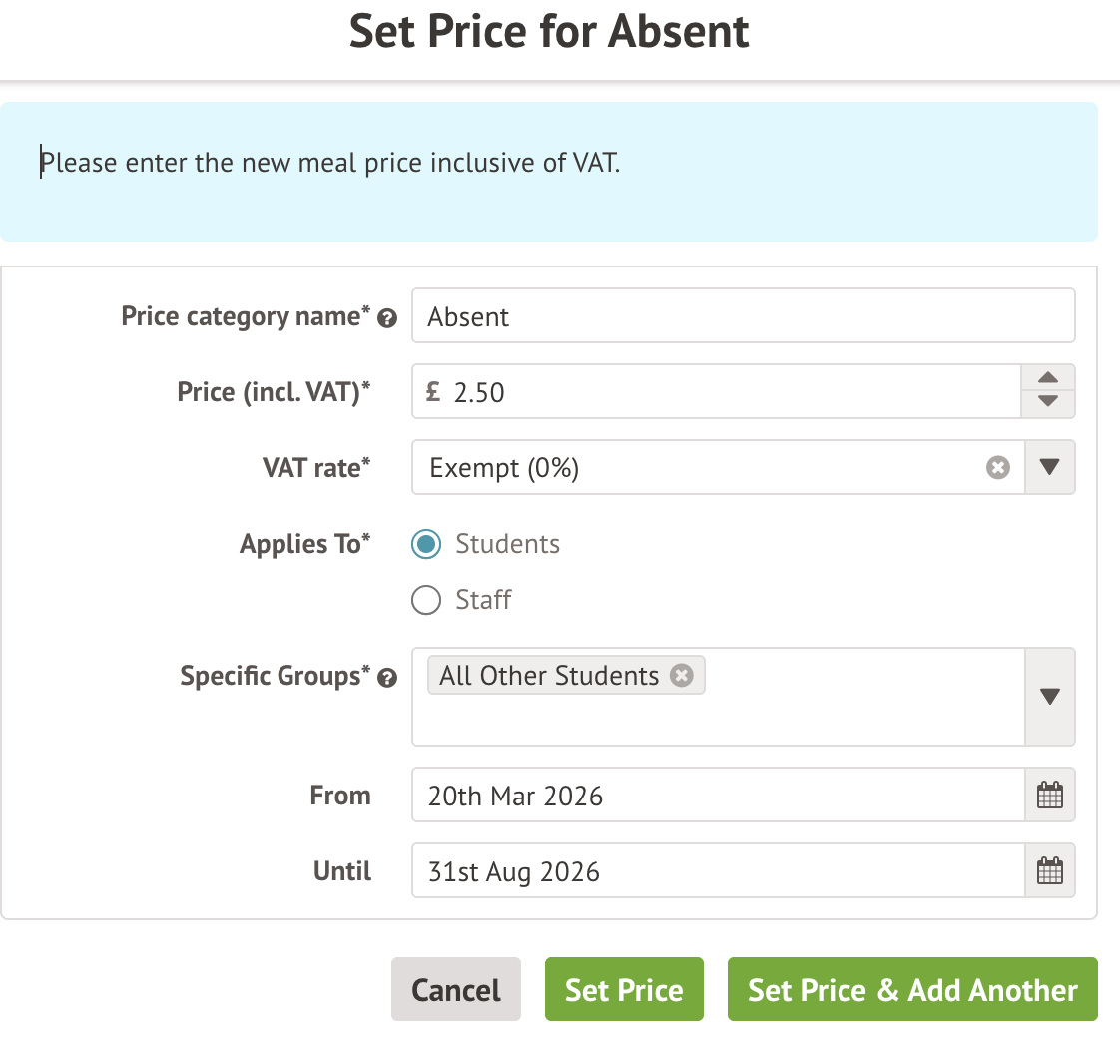Increase price with up stepper arrow

1048,378
